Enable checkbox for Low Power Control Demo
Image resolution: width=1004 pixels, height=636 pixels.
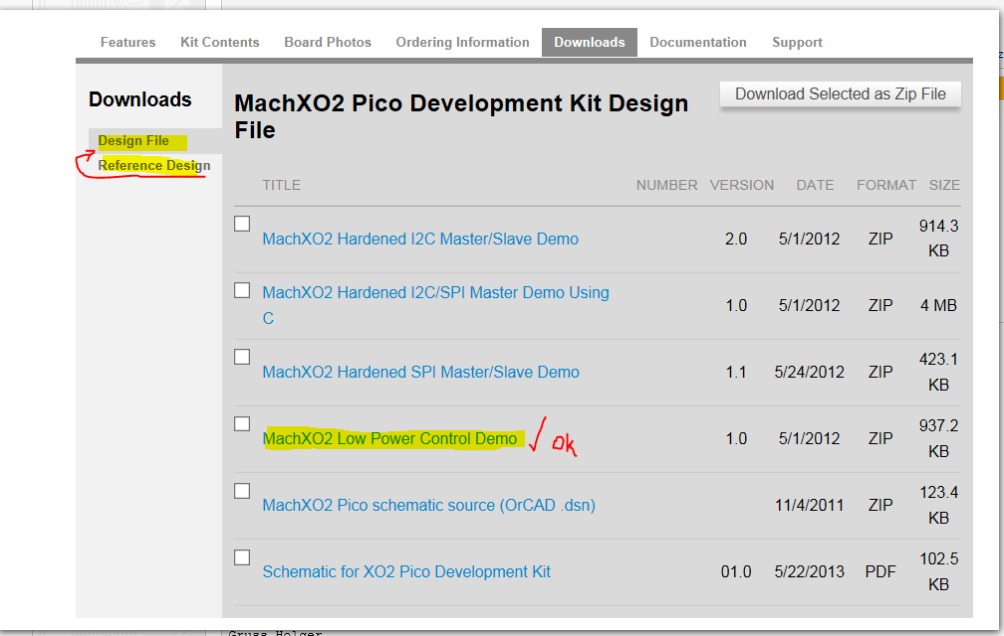242,424
